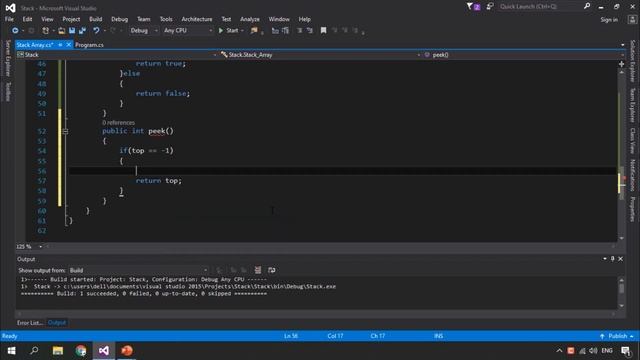The image size is (640, 360).
Task: Open the Action Center notification icon
Action: [626, 351]
